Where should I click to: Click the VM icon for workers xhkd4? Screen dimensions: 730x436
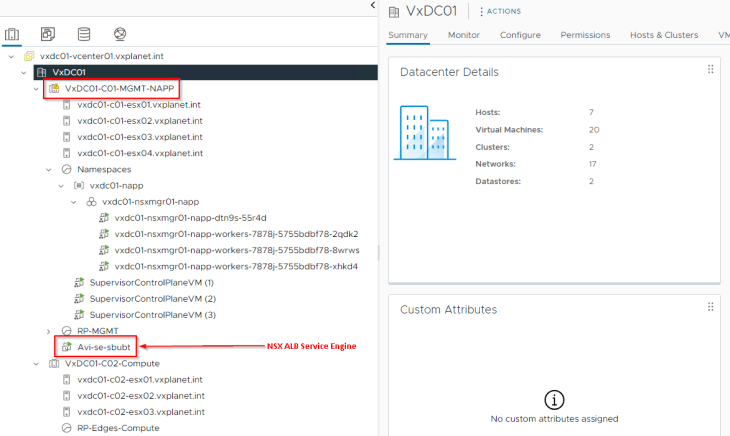[104, 267]
